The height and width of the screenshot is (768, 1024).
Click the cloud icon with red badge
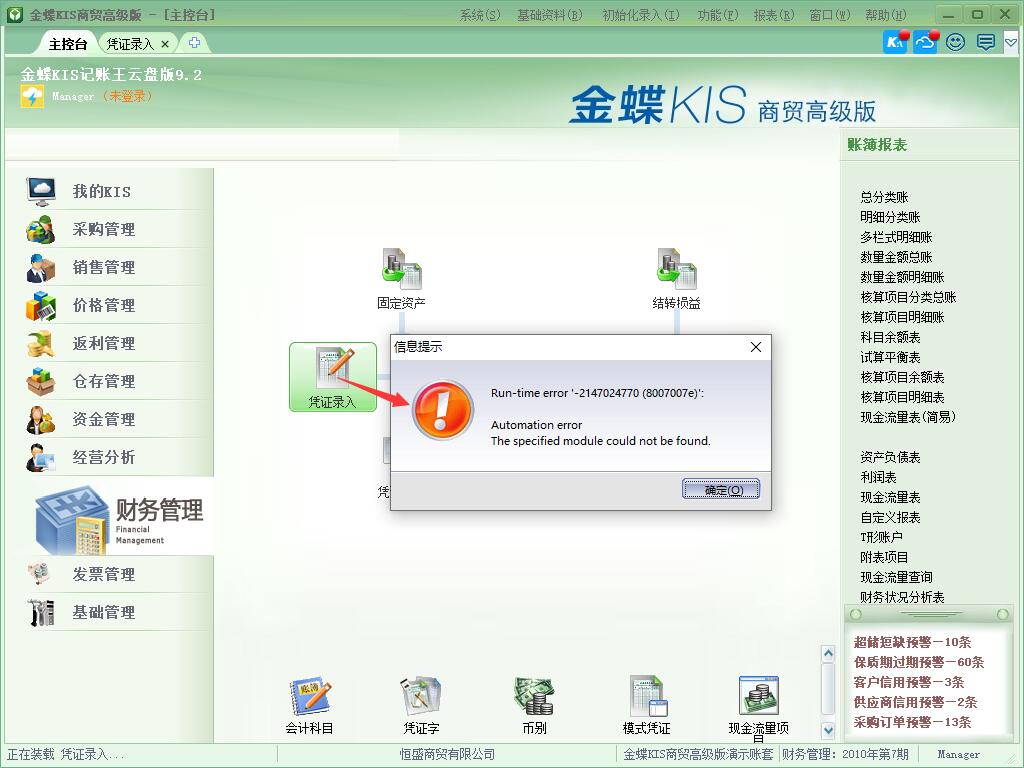coord(926,42)
